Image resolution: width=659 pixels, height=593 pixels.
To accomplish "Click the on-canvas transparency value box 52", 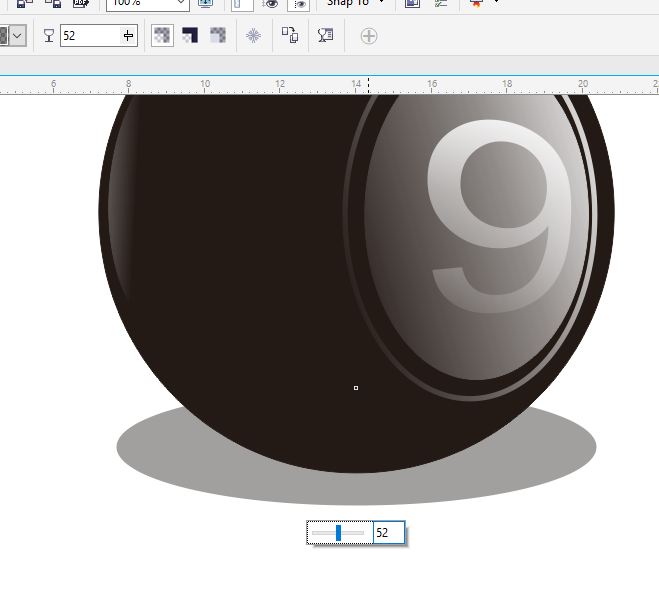I will click(x=389, y=533).
